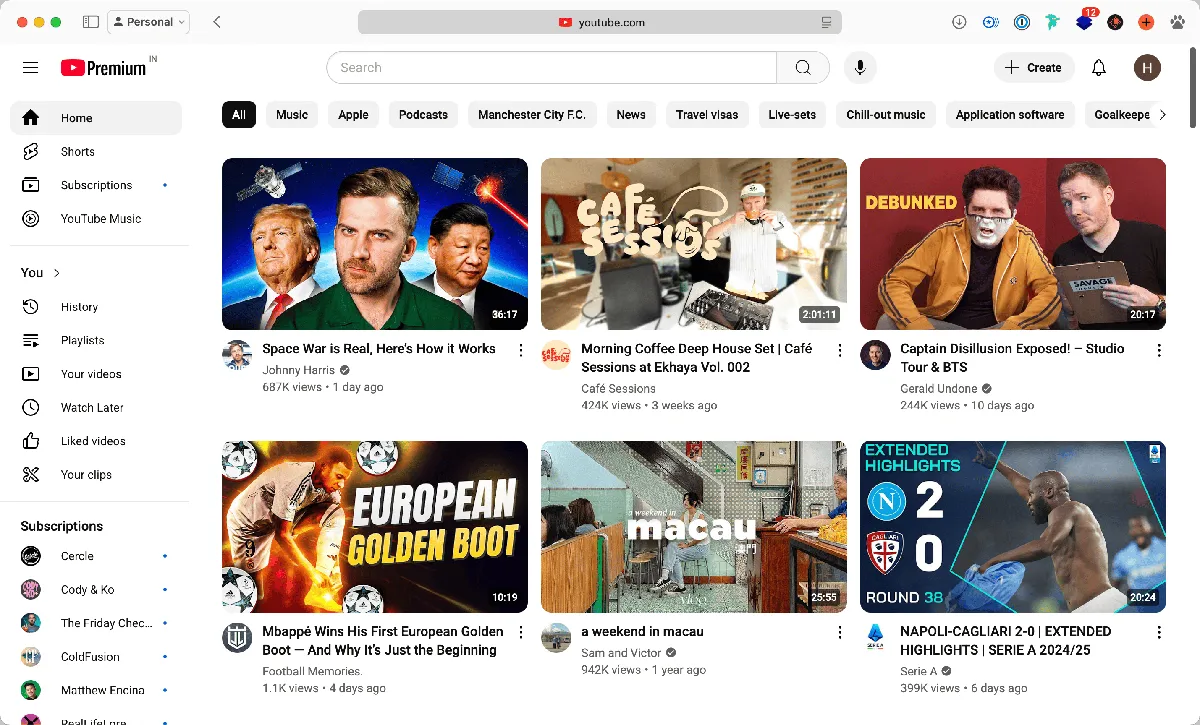Show more topic chips with the right arrow

click(x=1162, y=115)
